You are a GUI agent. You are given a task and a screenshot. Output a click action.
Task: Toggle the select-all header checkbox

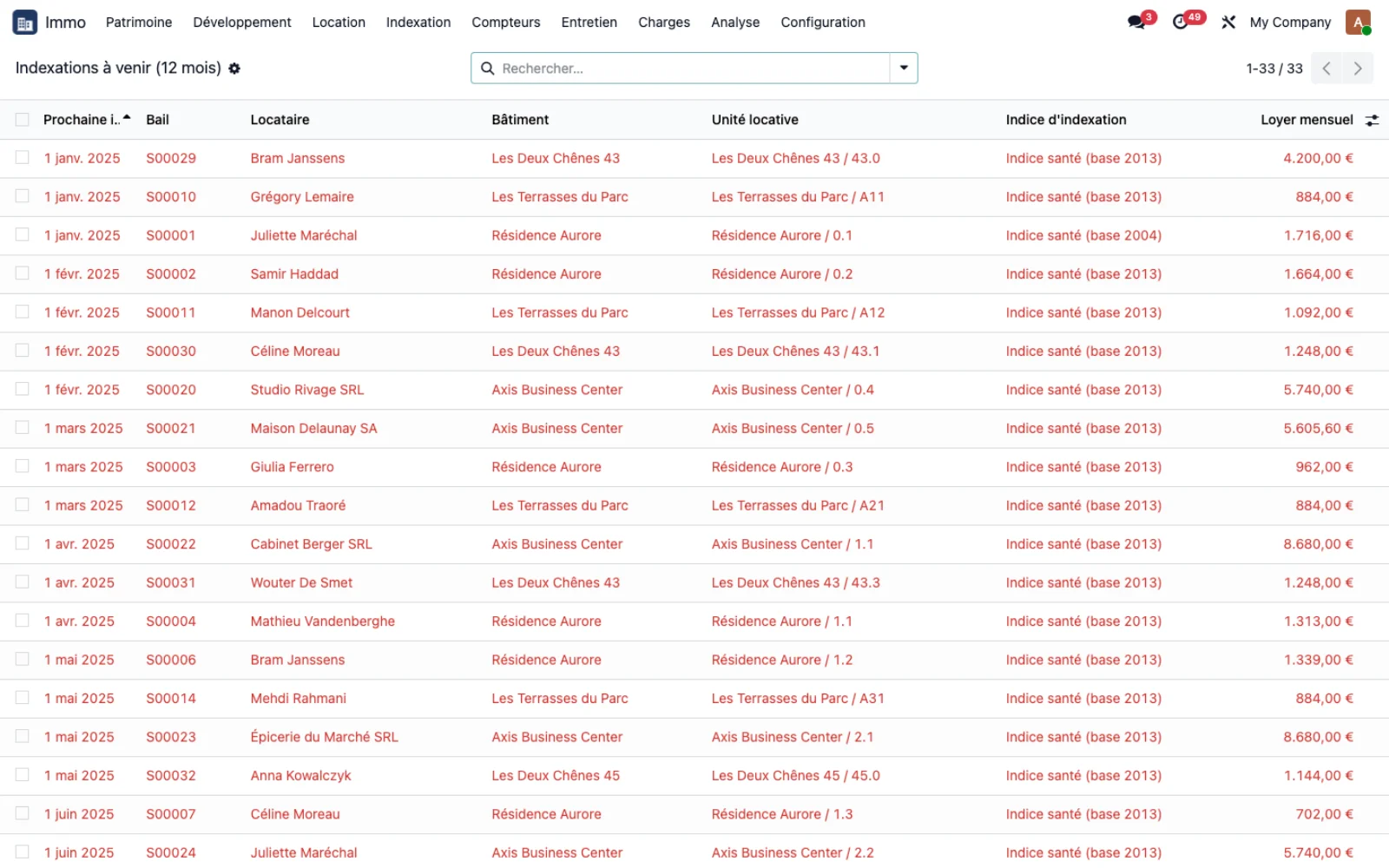click(x=23, y=120)
